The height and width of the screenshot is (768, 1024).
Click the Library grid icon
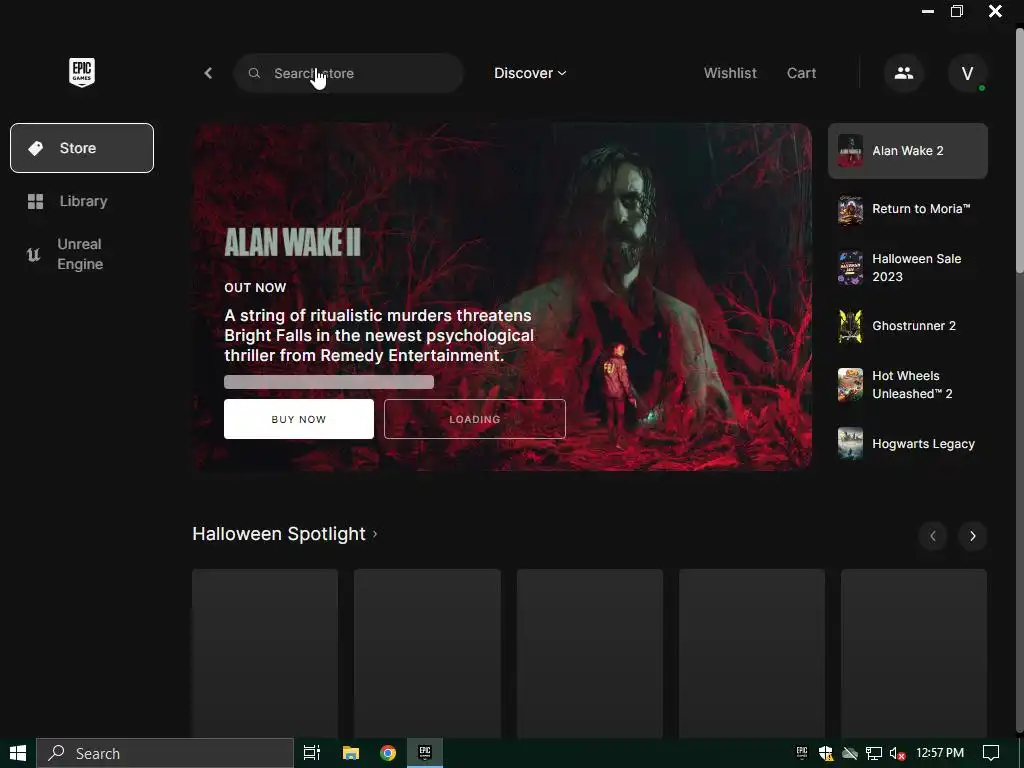[35, 201]
